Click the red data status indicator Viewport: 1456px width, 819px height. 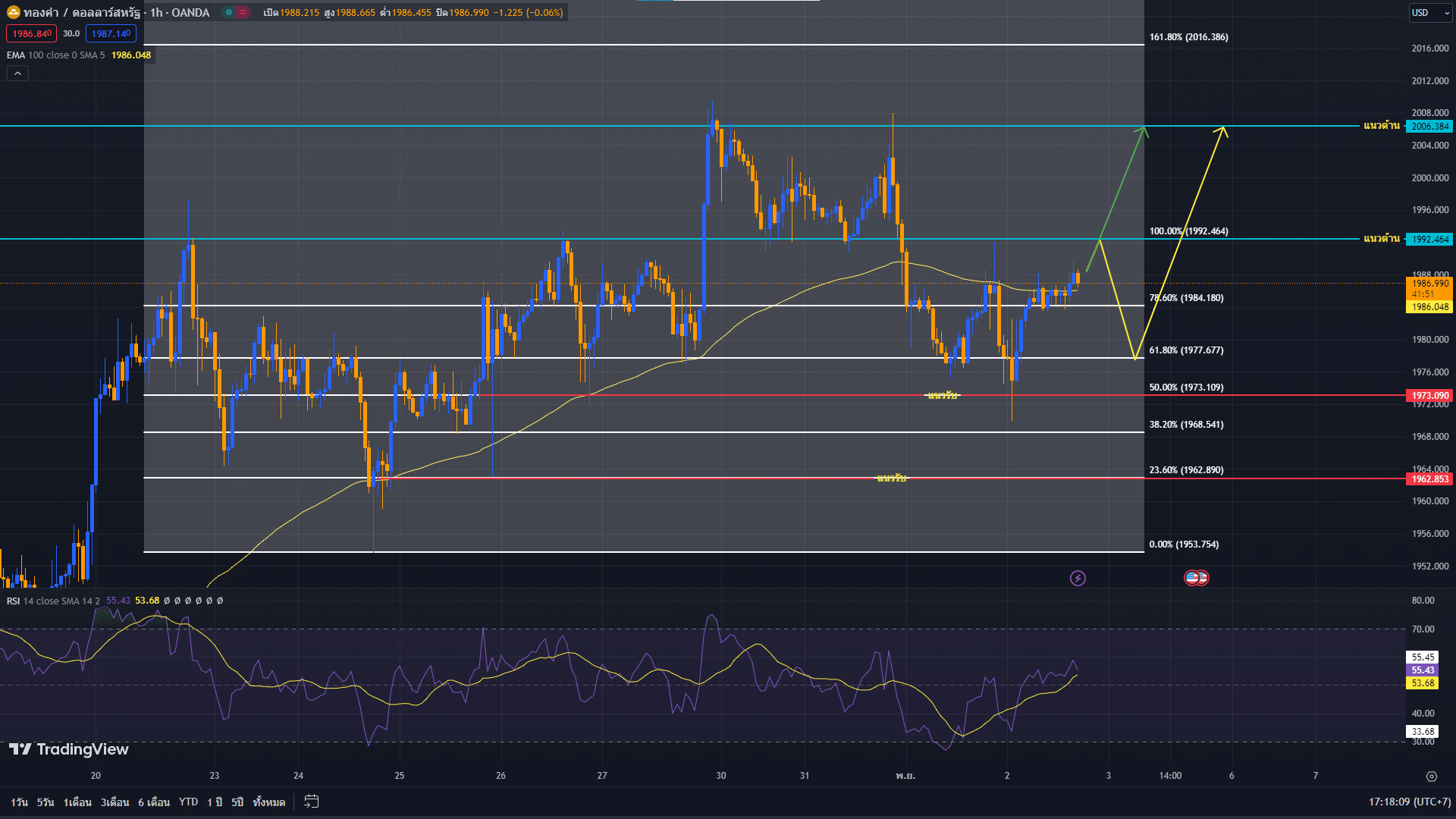[x=243, y=12]
